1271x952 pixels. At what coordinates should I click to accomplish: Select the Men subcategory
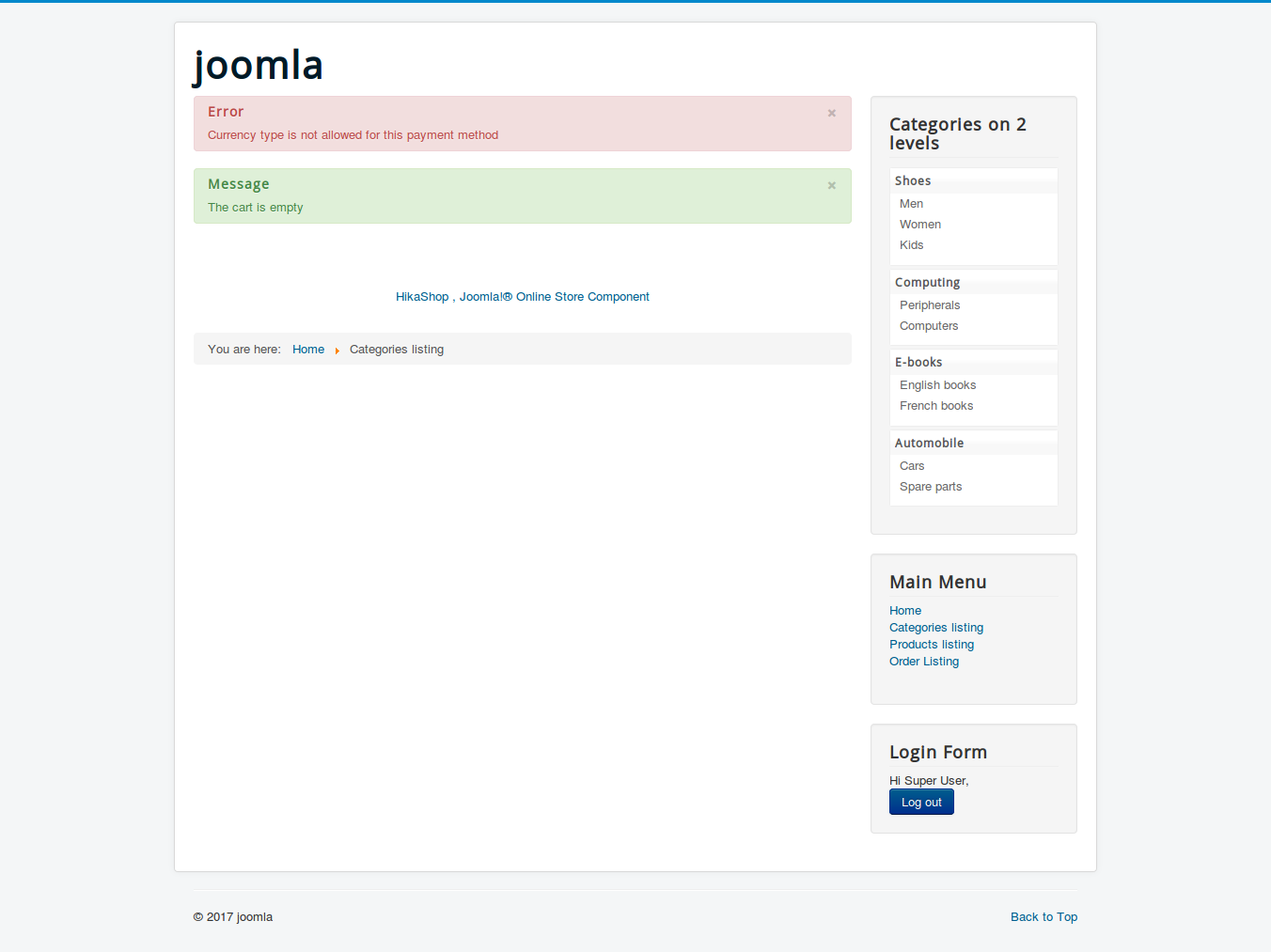911,204
